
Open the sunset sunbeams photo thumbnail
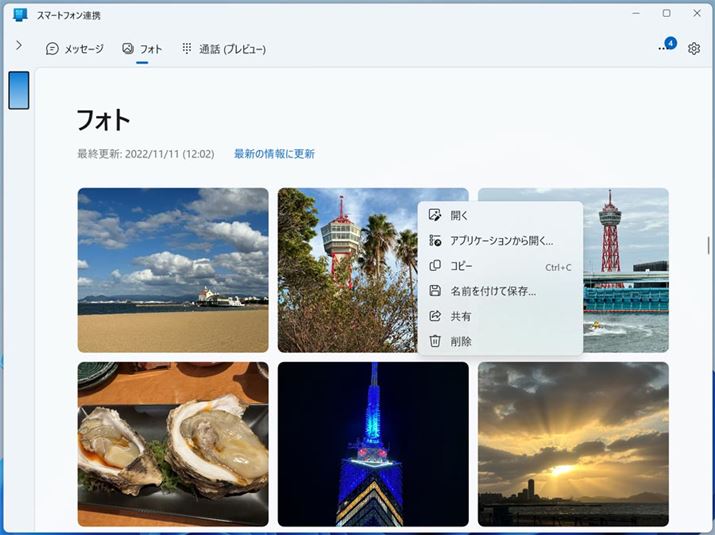coord(573,444)
